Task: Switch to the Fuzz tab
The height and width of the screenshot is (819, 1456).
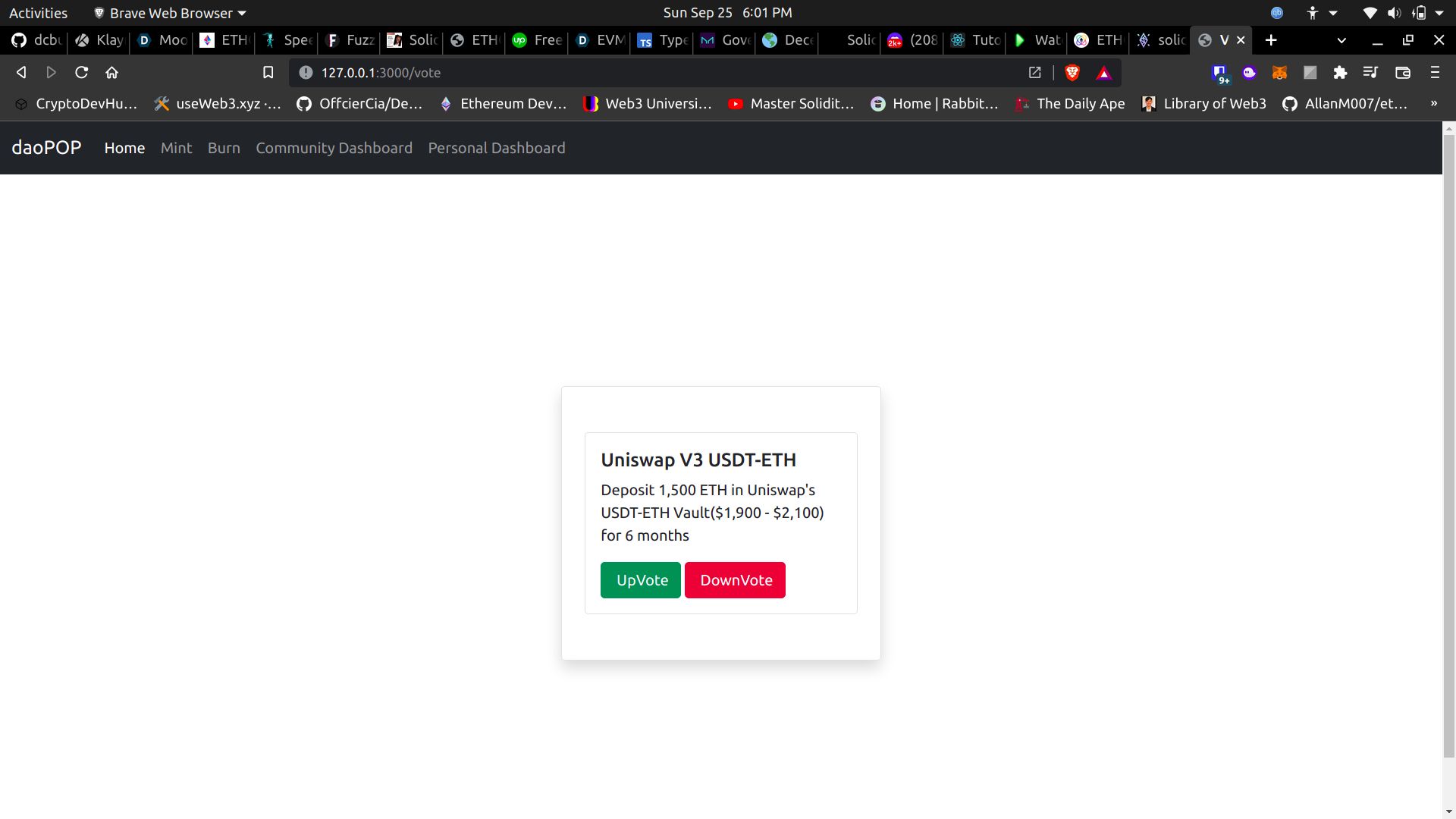Action: (x=349, y=40)
